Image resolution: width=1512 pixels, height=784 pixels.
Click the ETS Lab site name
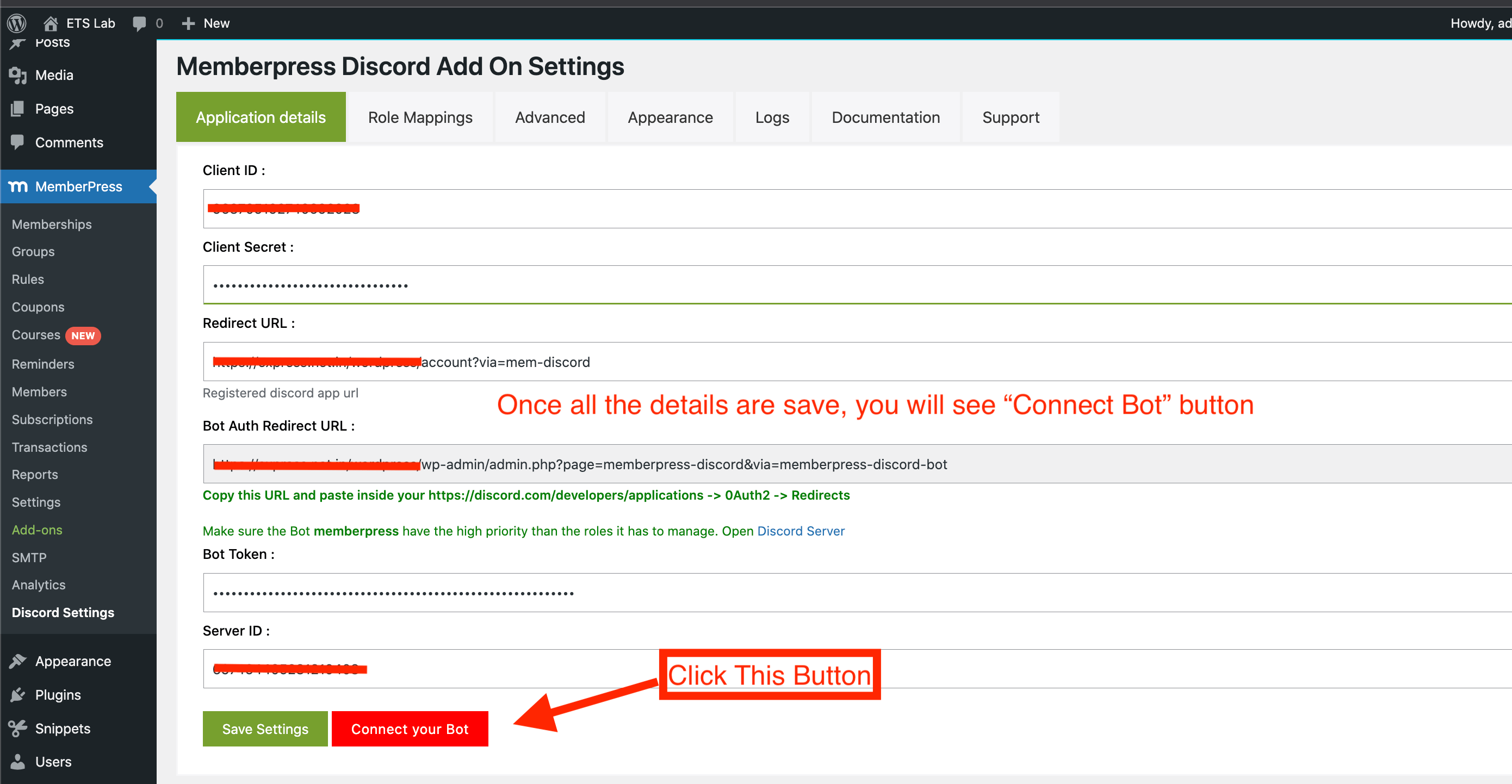pyautogui.click(x=90, y=23)
